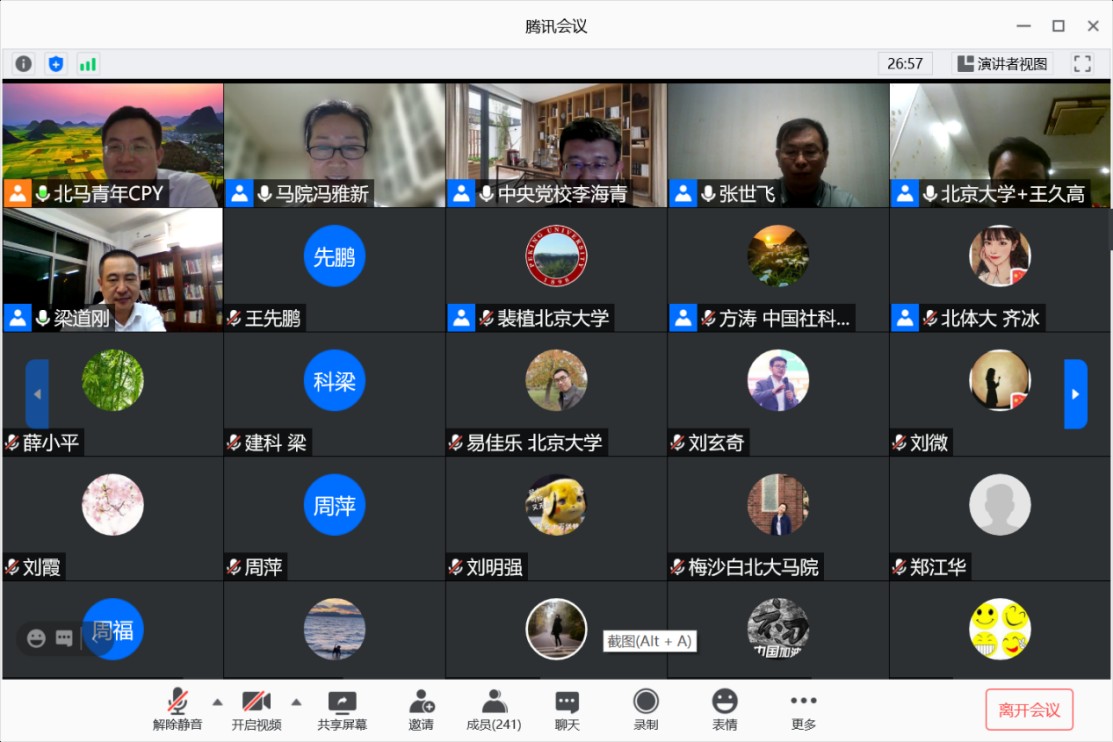Leave the meeting with 离开会议
The width and height of the screenshot is (1113, 742).
click(x=1029, y=710)
